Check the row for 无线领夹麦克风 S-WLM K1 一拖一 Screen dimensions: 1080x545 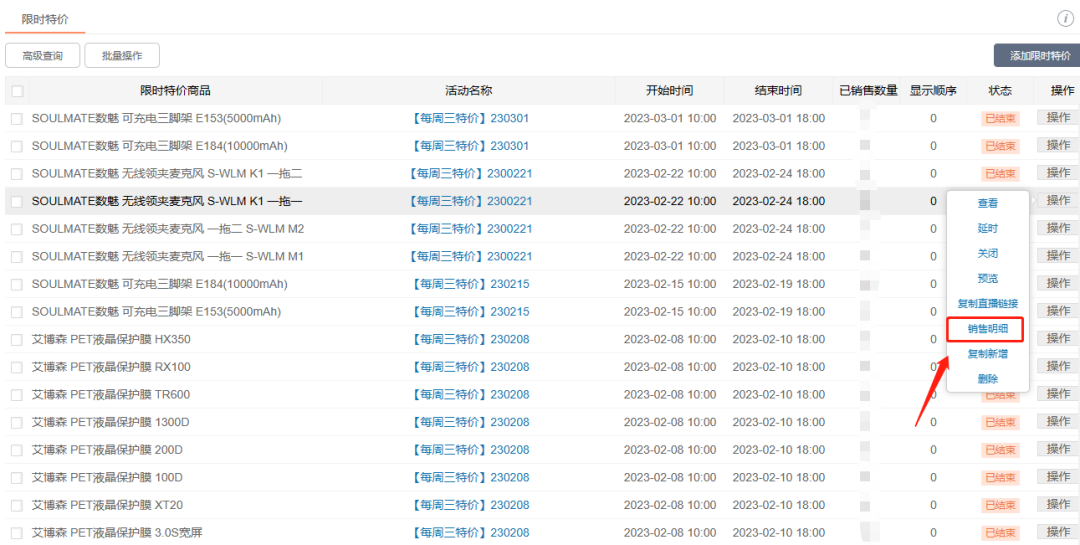coord(17,201)
